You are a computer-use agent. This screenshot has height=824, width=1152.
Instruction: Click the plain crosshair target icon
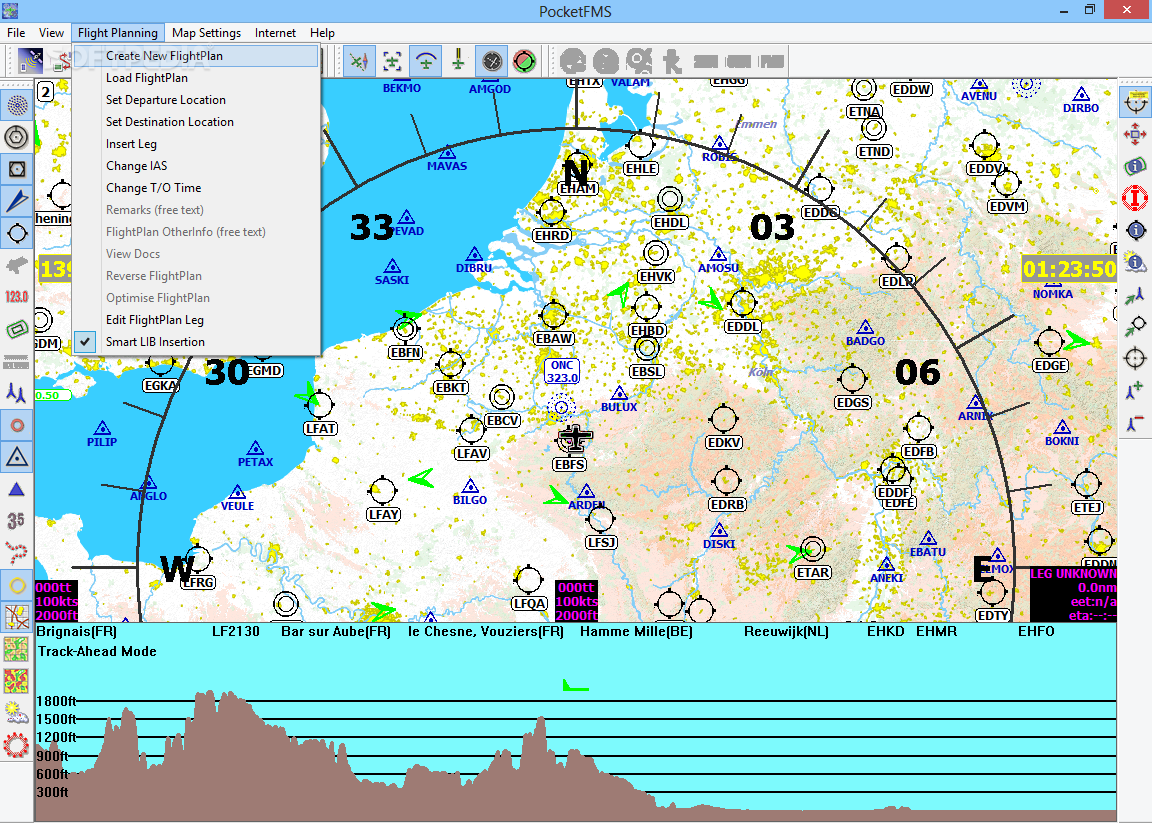point(1136,359)
